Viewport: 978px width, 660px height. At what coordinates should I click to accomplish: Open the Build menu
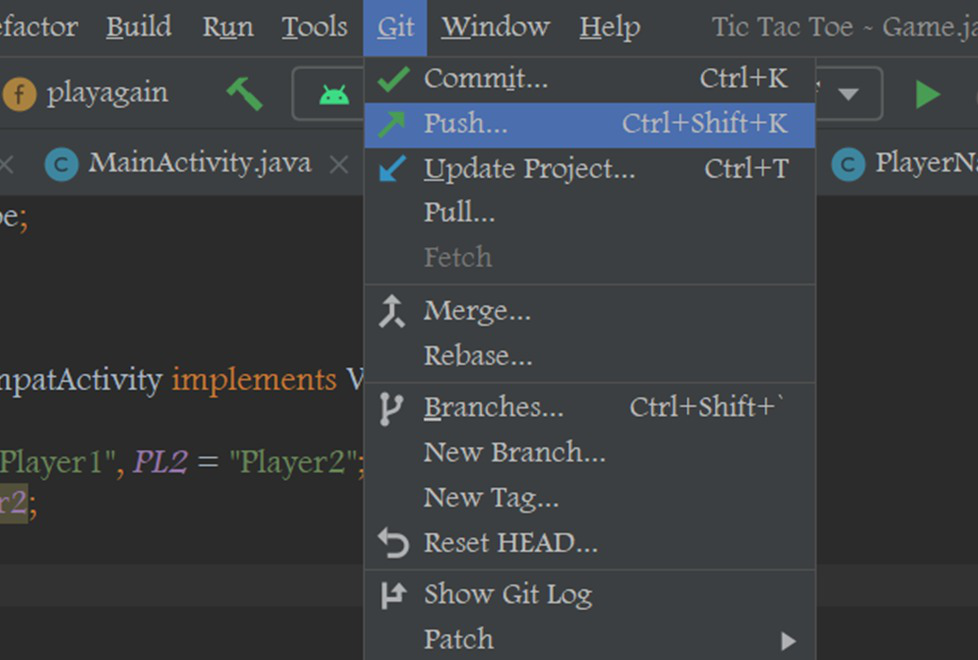tap(138, 27)
